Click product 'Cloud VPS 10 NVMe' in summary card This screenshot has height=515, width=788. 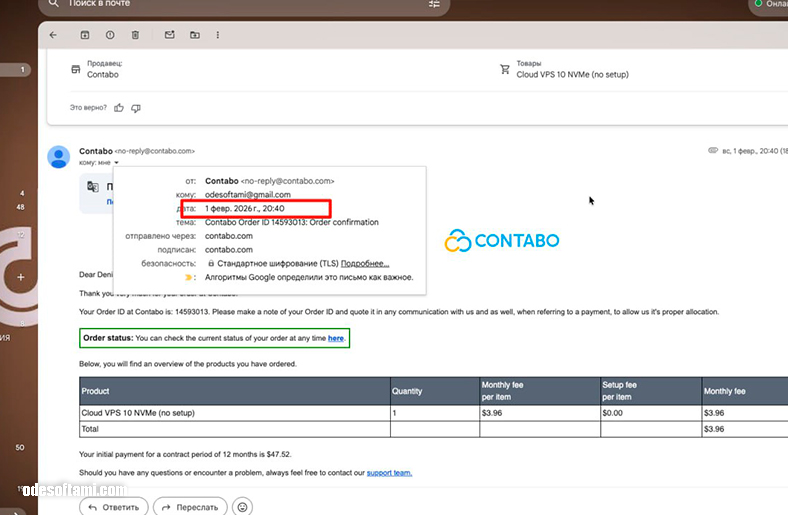(572, 74)
